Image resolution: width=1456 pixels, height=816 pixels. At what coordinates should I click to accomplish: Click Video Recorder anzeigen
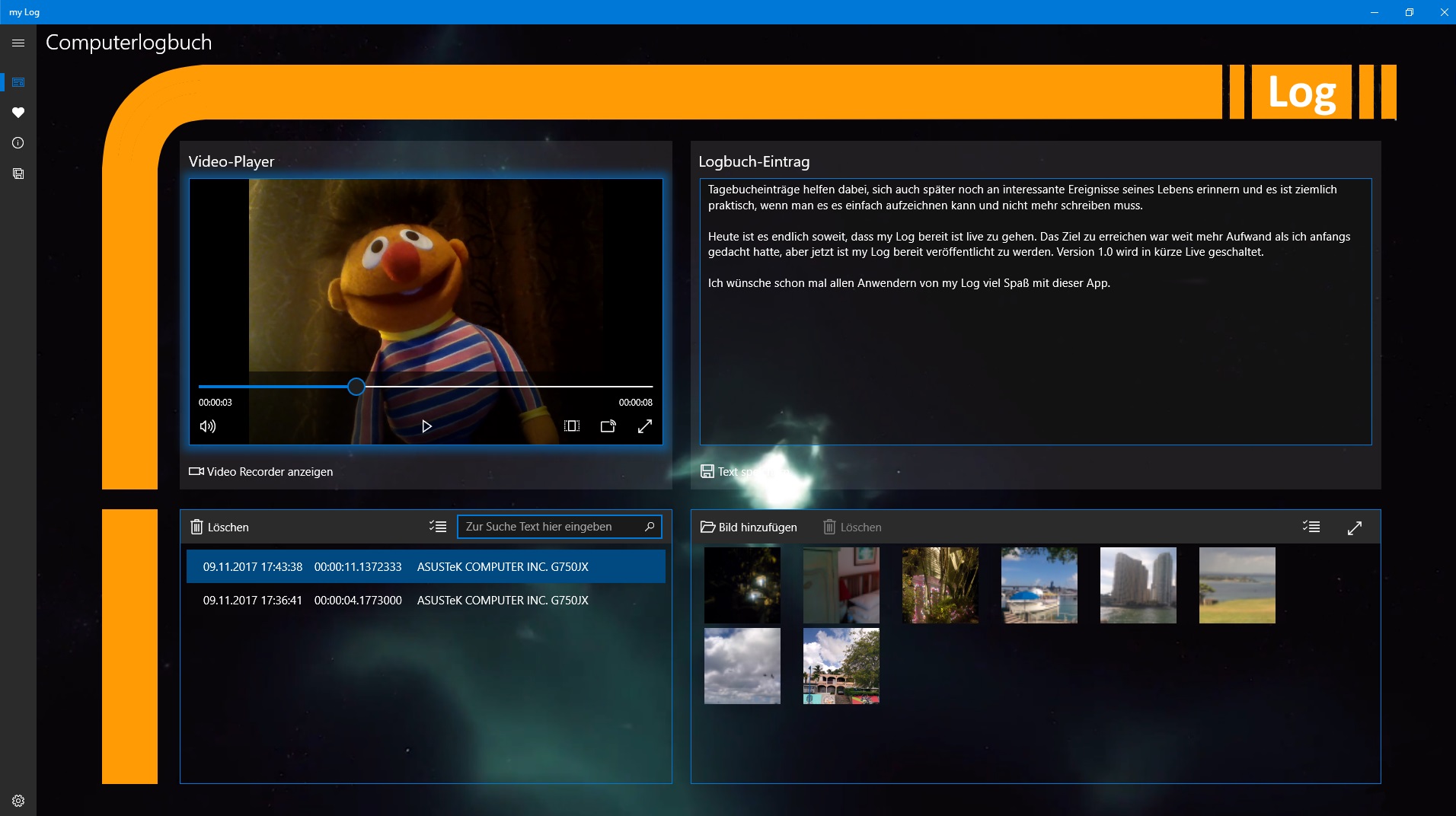point(261,472)
